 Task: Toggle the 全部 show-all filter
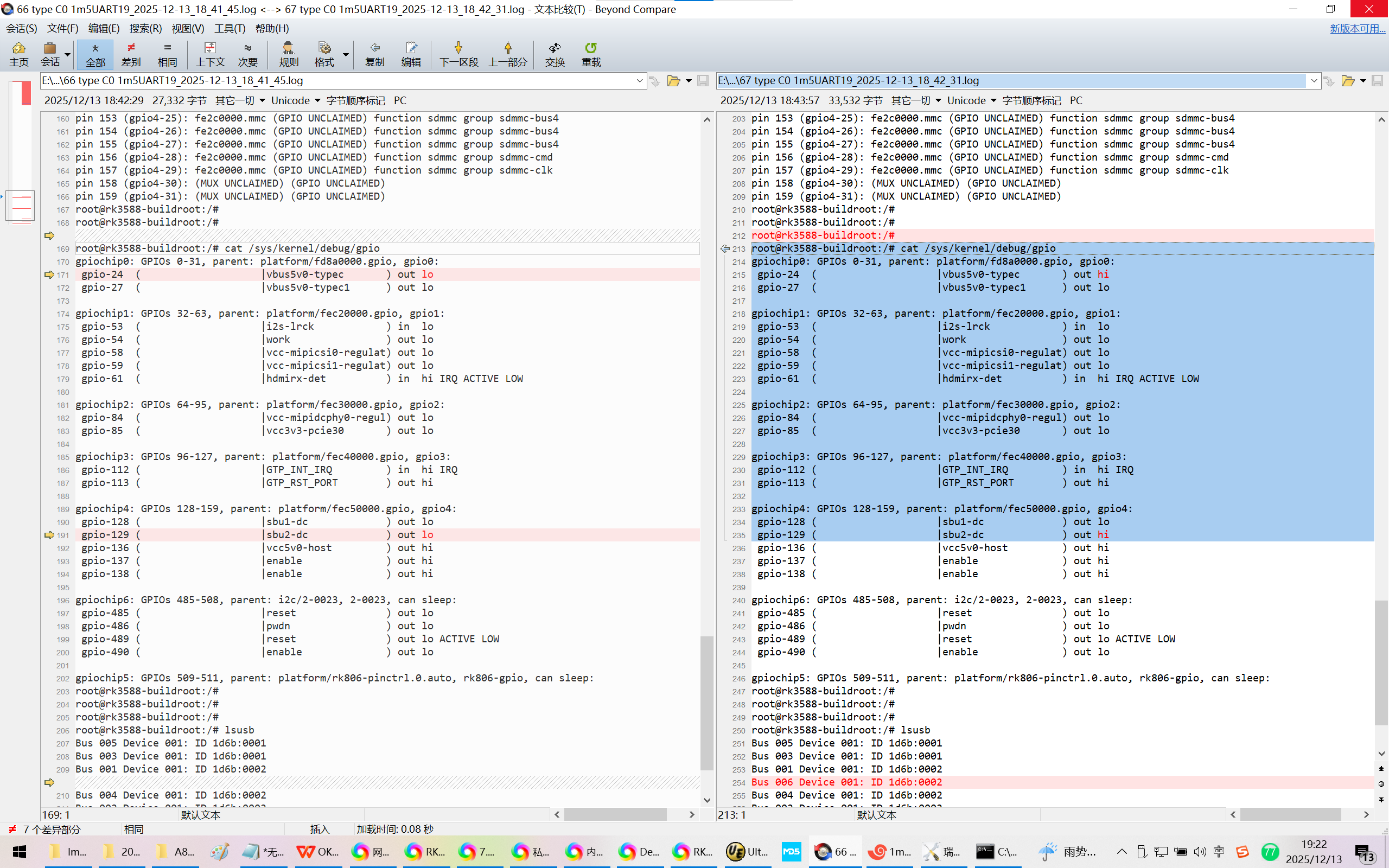tap(95, 54)
